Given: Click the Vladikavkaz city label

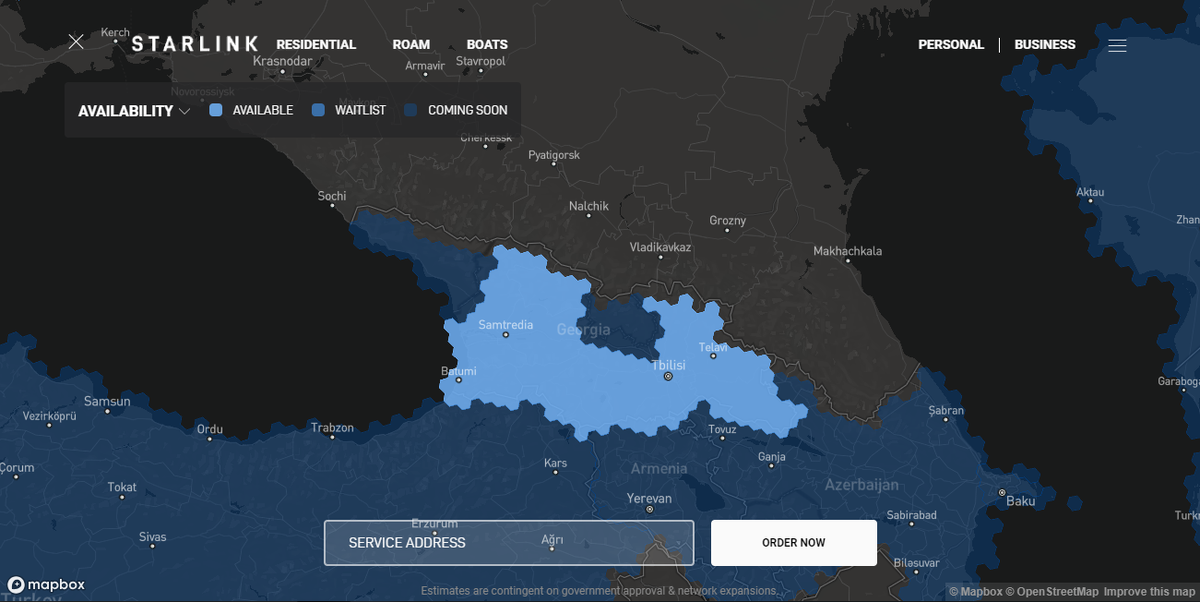Looking at the screenshot, I should (660, 247).
